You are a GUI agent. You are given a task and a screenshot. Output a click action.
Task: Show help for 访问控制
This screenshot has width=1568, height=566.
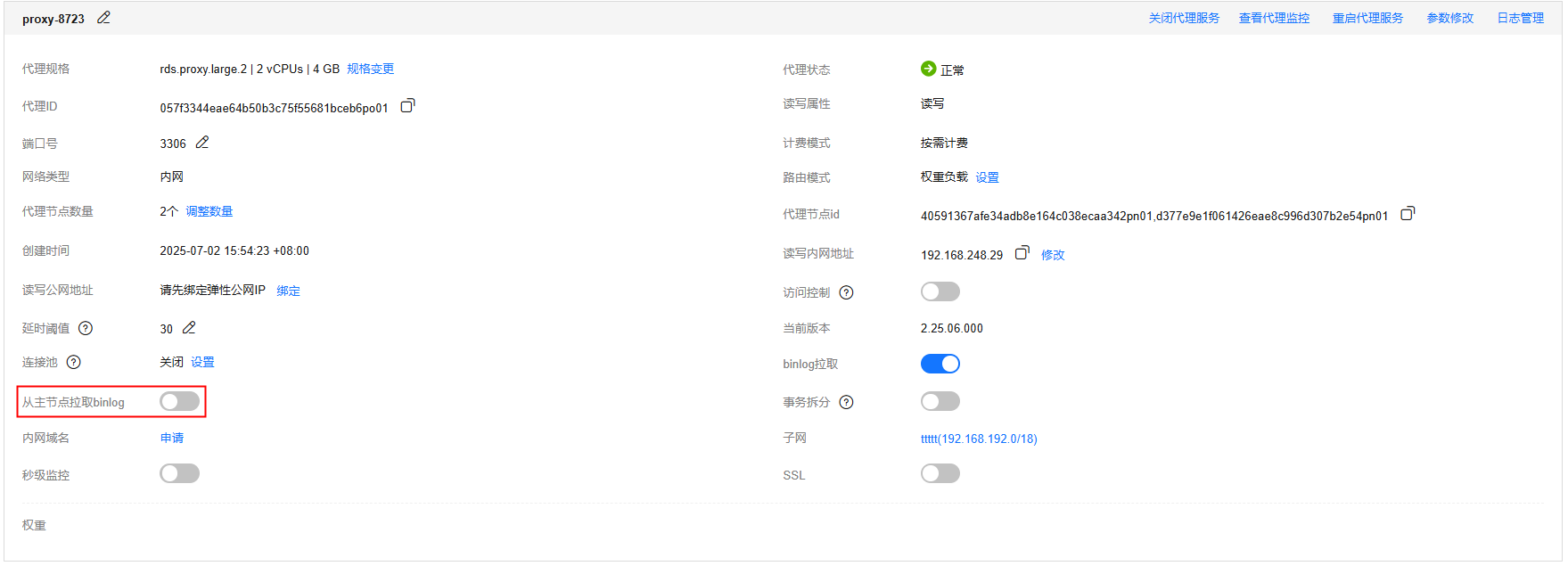point(847,292)
